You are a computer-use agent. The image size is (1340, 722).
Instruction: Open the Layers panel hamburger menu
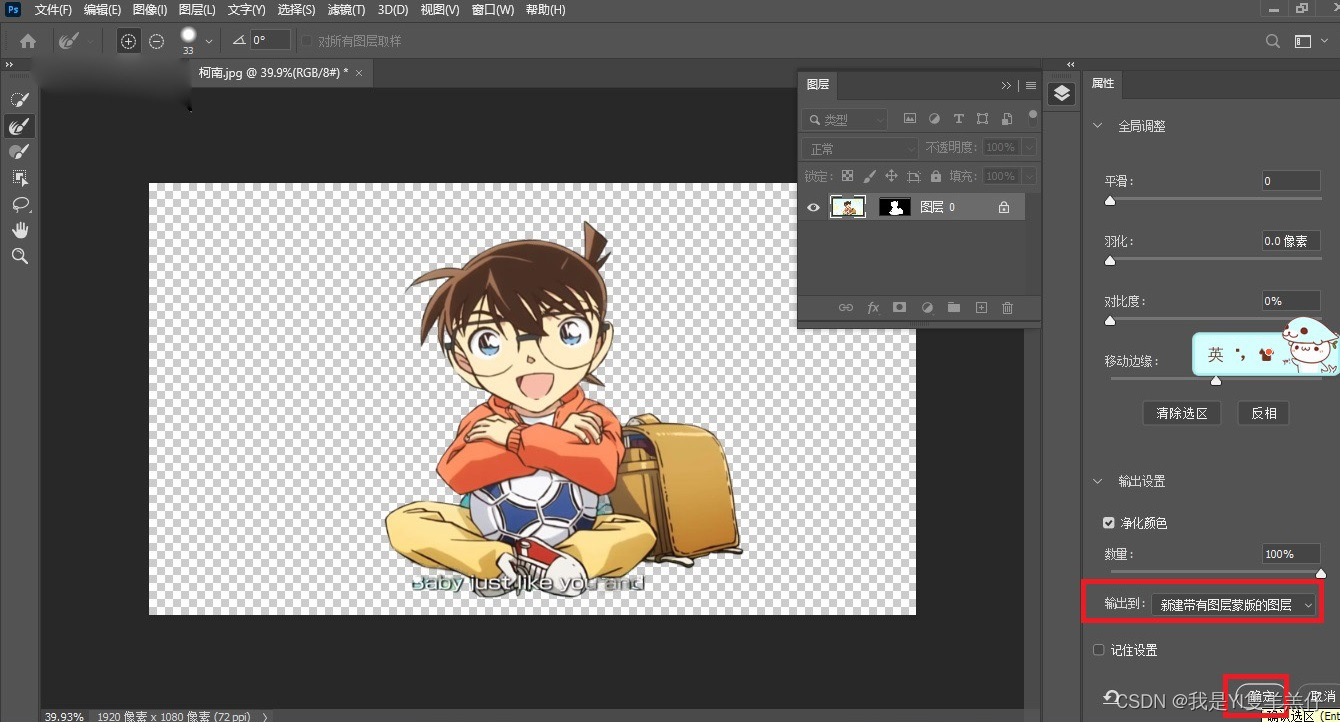coord(1030,86)
